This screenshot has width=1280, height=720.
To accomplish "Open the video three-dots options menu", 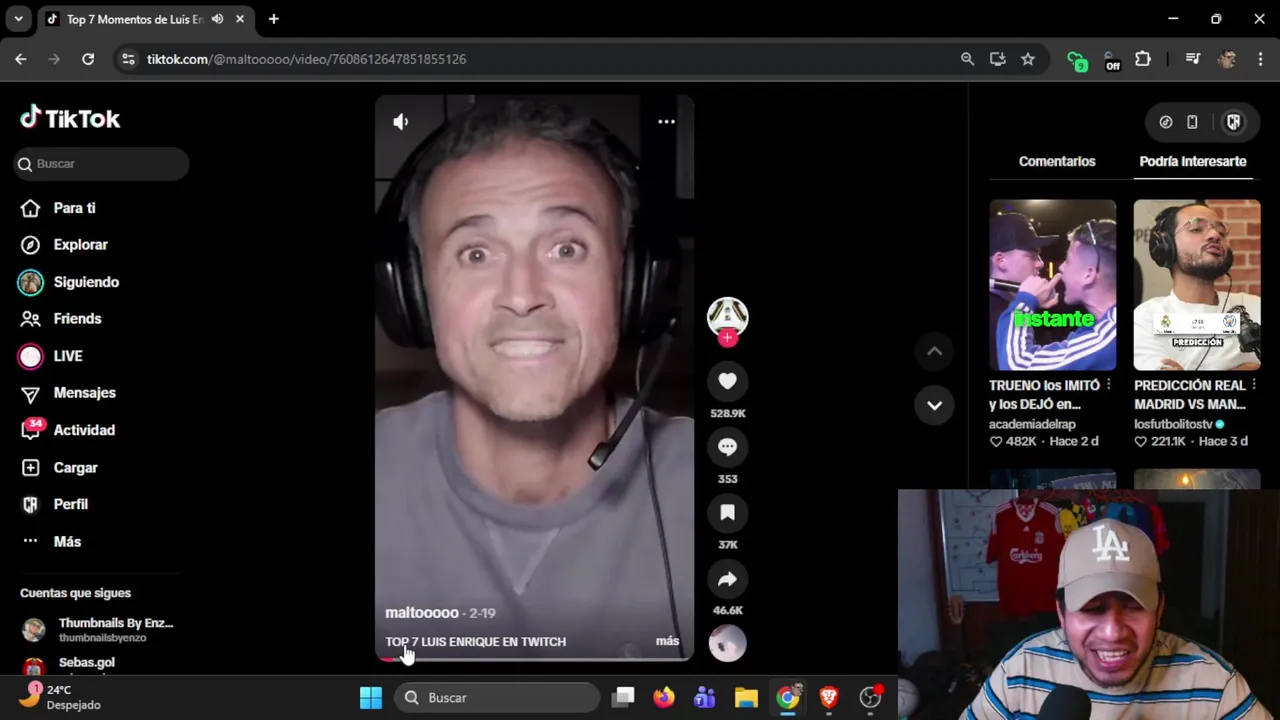I will [x=666, y=122].
